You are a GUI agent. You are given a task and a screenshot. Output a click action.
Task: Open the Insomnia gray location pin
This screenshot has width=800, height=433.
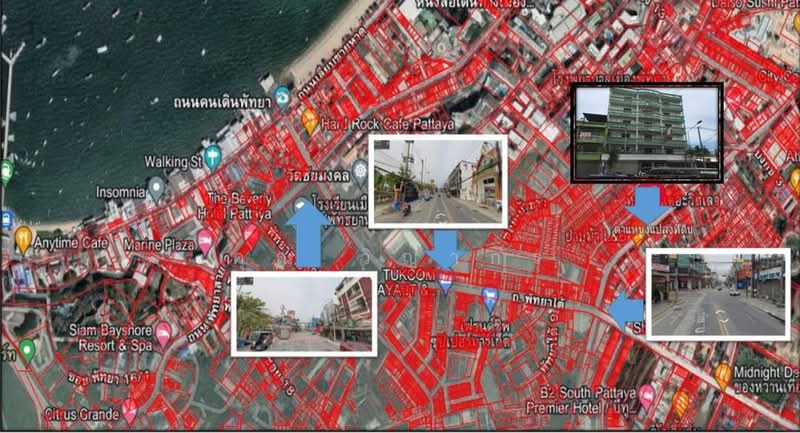156,188
